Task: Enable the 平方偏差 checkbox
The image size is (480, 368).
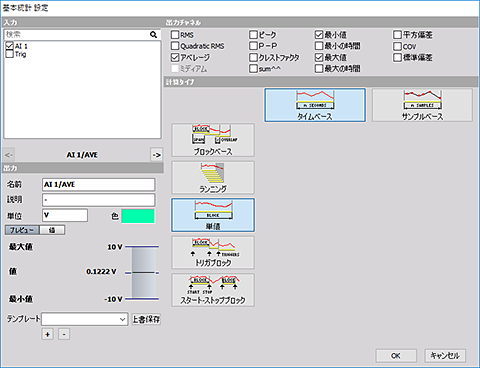Action: click(x=397, y=35)
